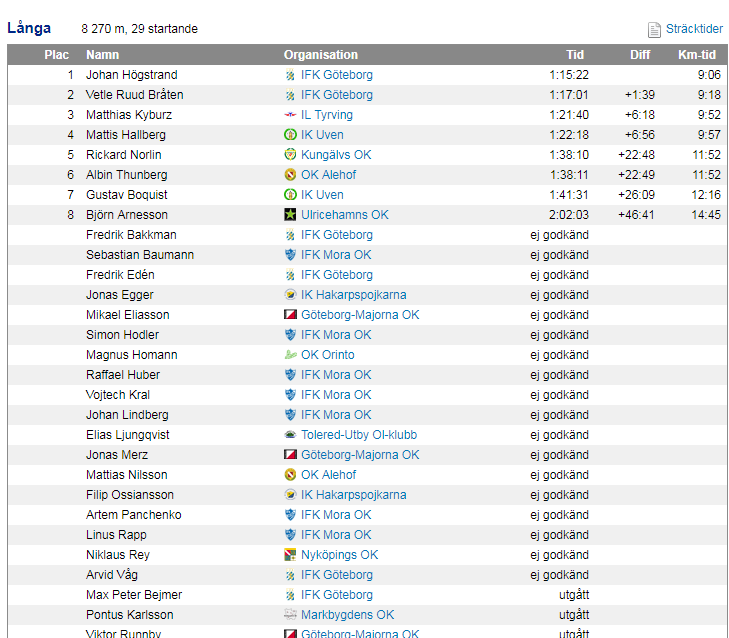This screenshot has width=729, height=638.
Task: Click IFK Mora OK logo beside Vojtech Kral
Action: click(290, 395)
